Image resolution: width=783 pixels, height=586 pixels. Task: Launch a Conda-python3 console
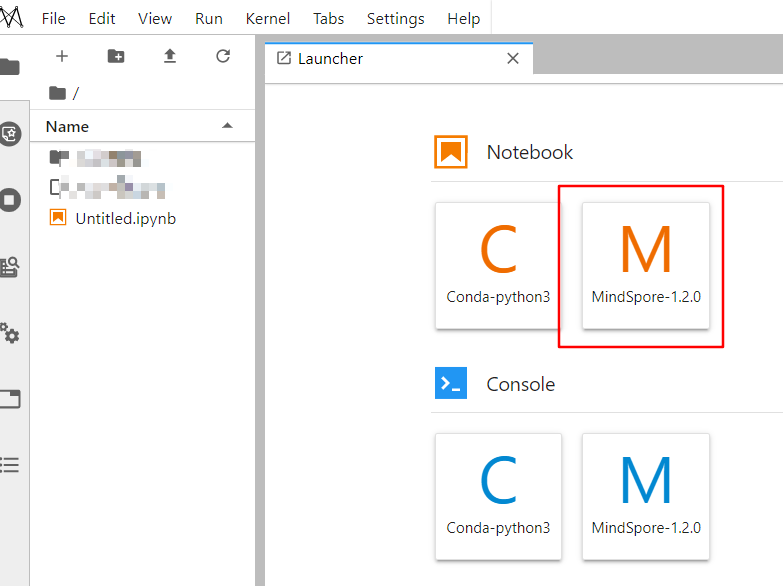498,497
